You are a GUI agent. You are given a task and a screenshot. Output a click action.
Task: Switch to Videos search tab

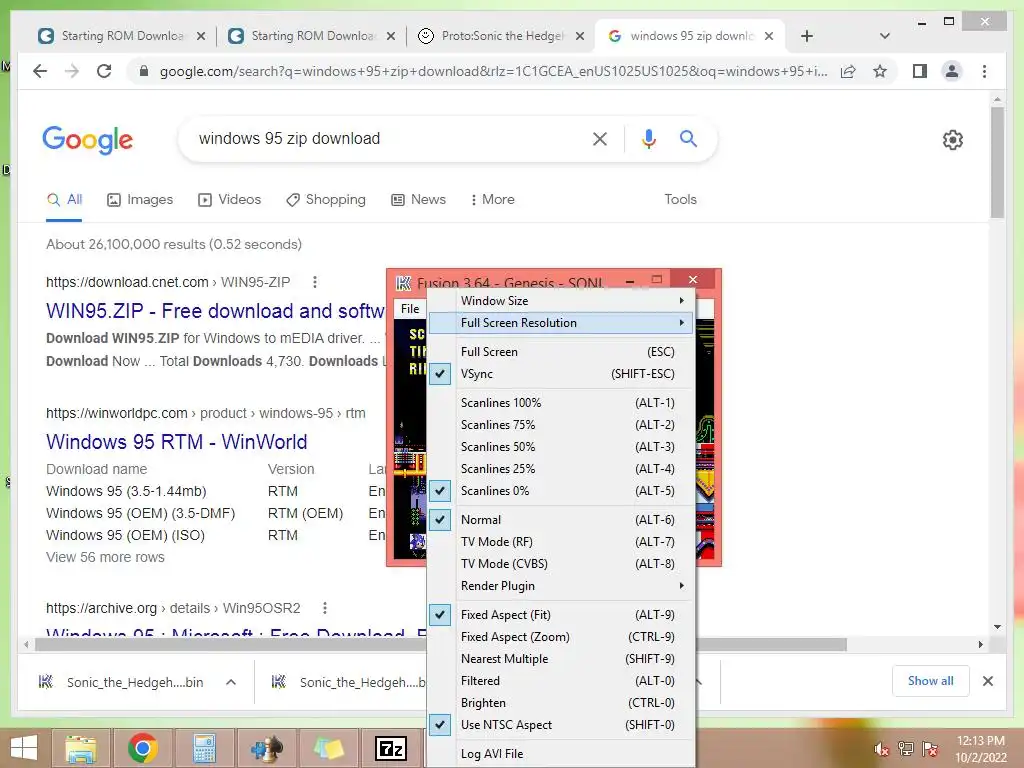[229, 200]
